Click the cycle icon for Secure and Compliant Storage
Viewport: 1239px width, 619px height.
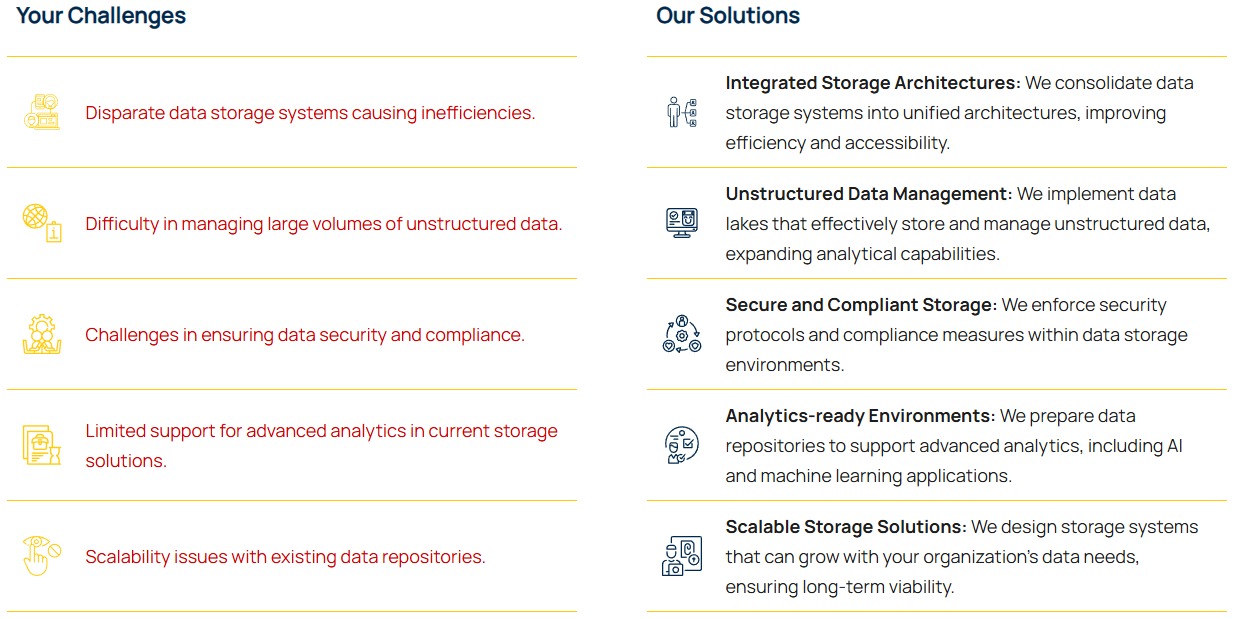681,334
